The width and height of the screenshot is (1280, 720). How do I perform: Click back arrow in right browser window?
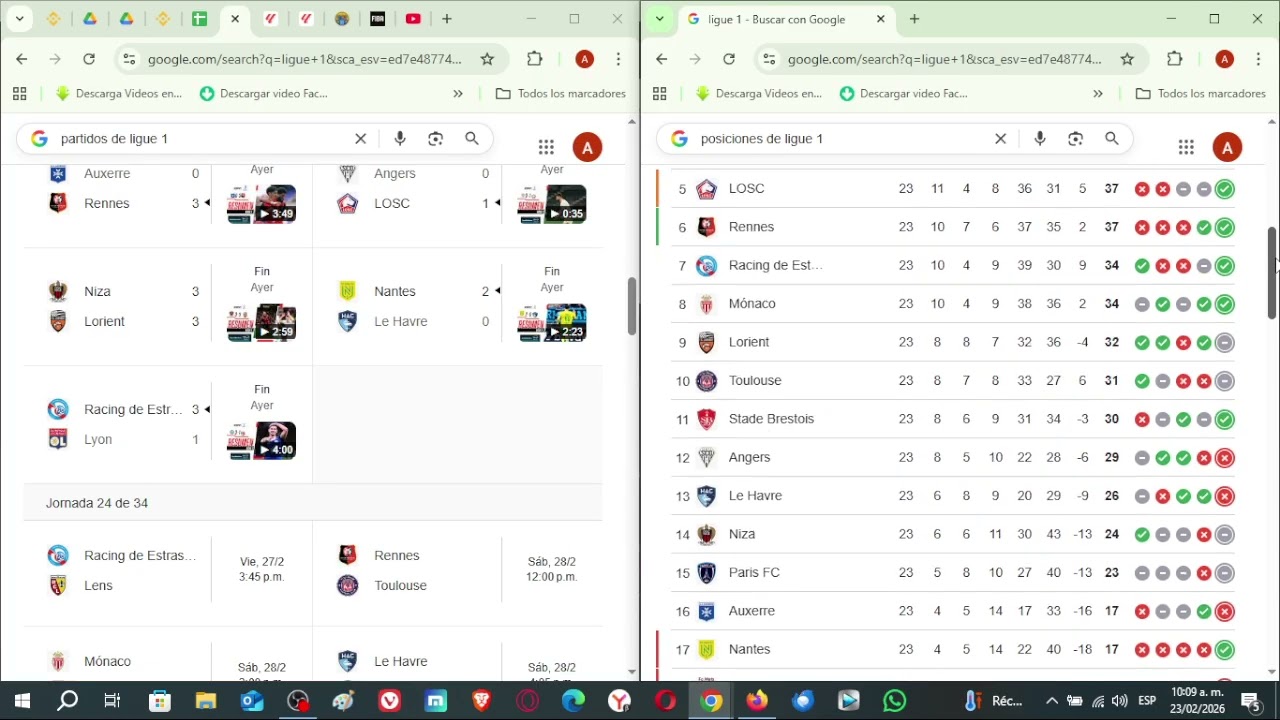click(x=661, y=59)
